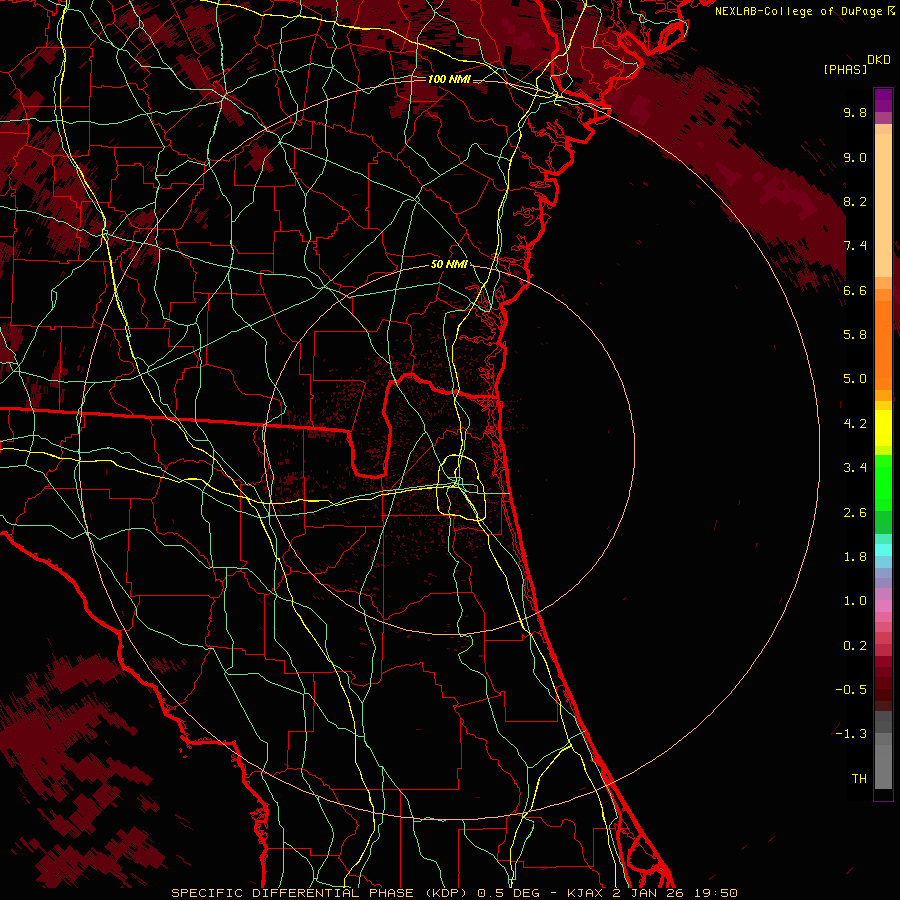Click the 50 NMI range ring label
Screen dimensions: 900x900
(449, 265)
